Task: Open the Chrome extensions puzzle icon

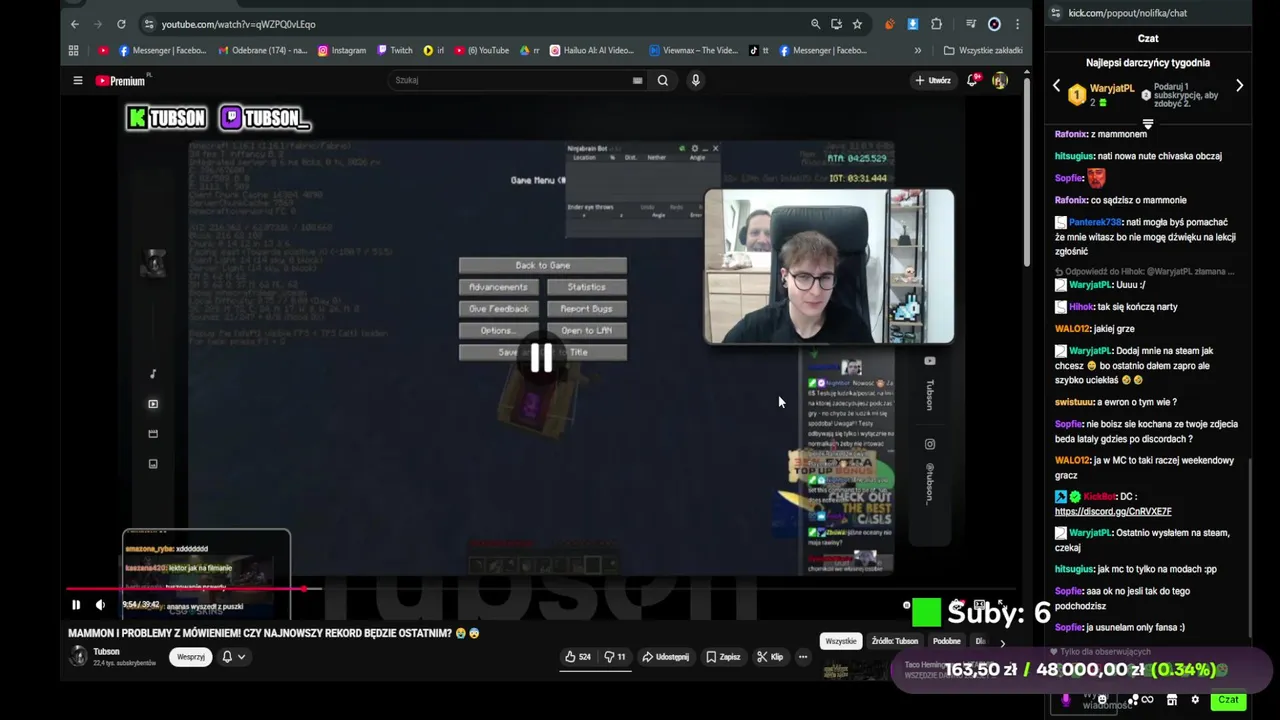Action: (937, 24)
